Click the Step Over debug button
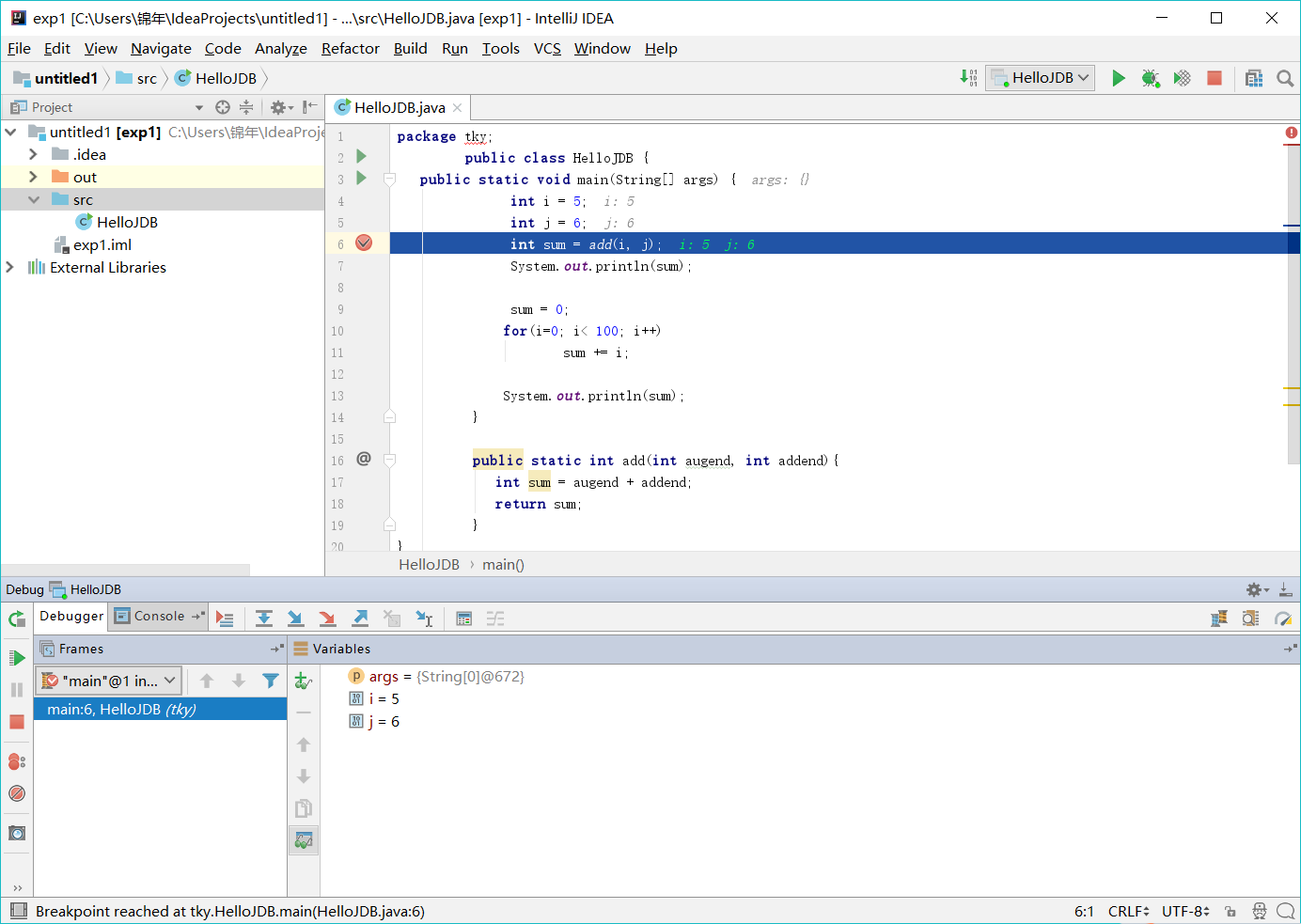 point(264,619)
